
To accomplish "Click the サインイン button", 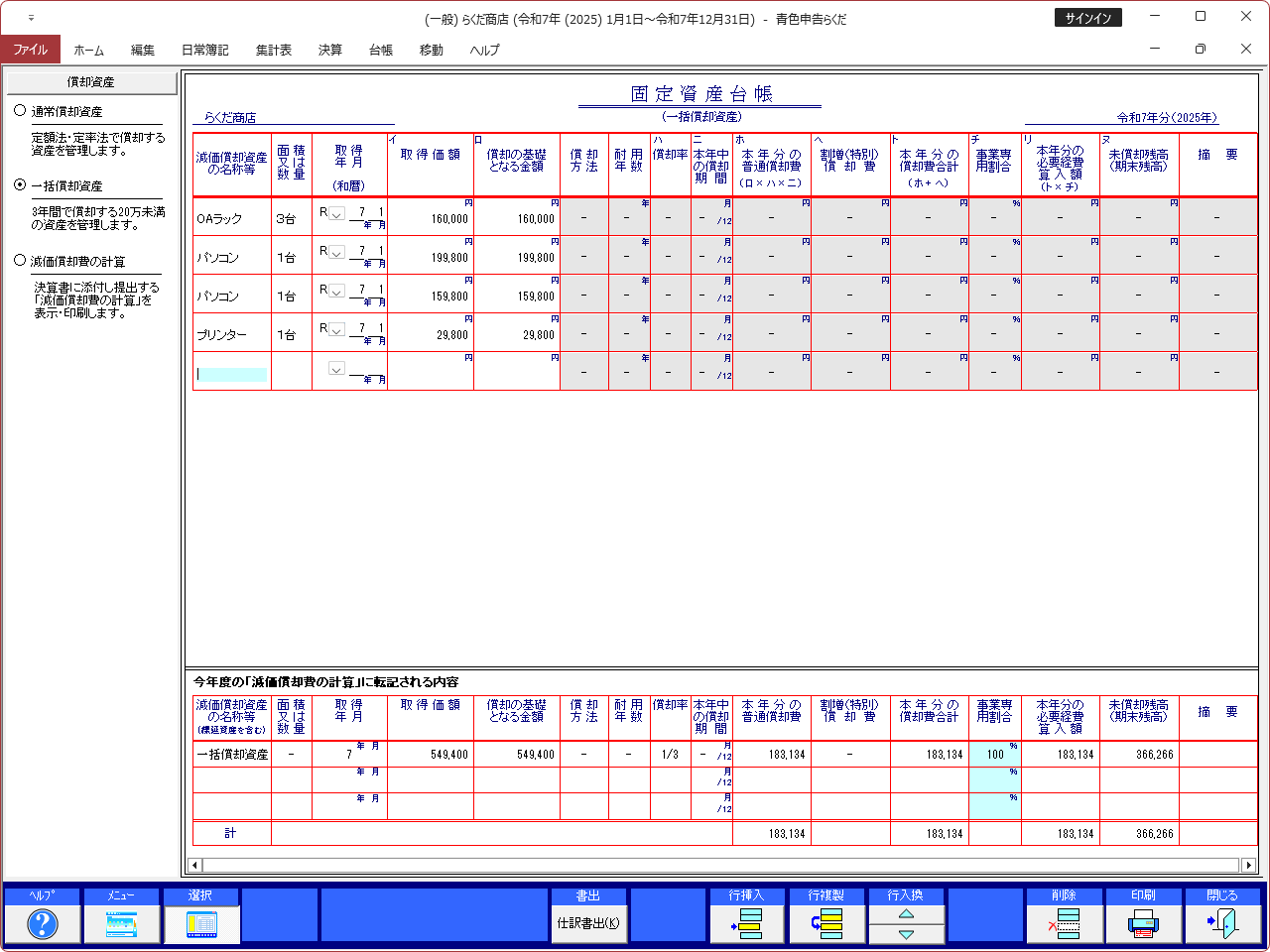I will tap(1087, 18).
